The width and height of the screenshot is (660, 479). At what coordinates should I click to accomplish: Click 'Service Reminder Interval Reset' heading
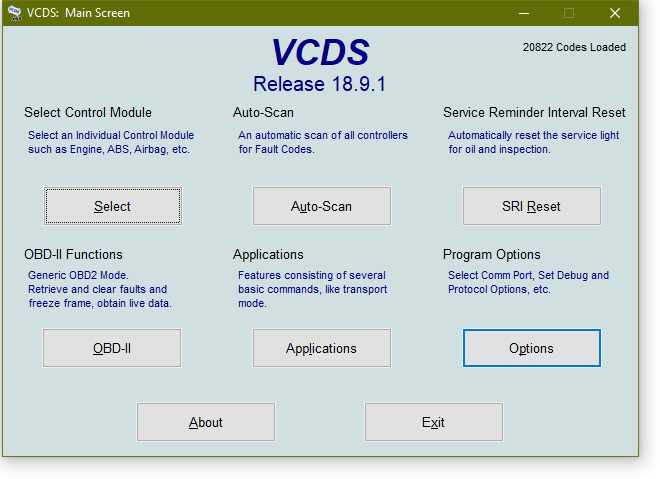(x=534, y=112)
